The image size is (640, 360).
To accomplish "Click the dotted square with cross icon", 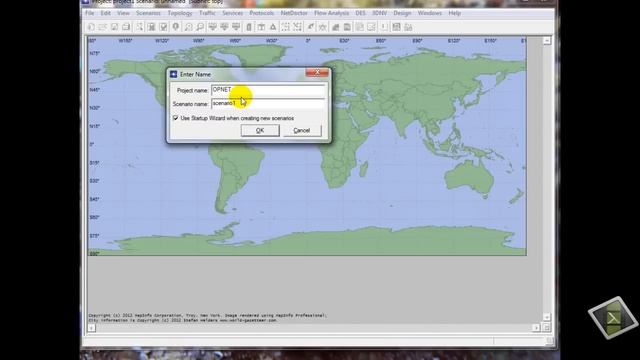I will pyautogui.click(x=298, y=27).
